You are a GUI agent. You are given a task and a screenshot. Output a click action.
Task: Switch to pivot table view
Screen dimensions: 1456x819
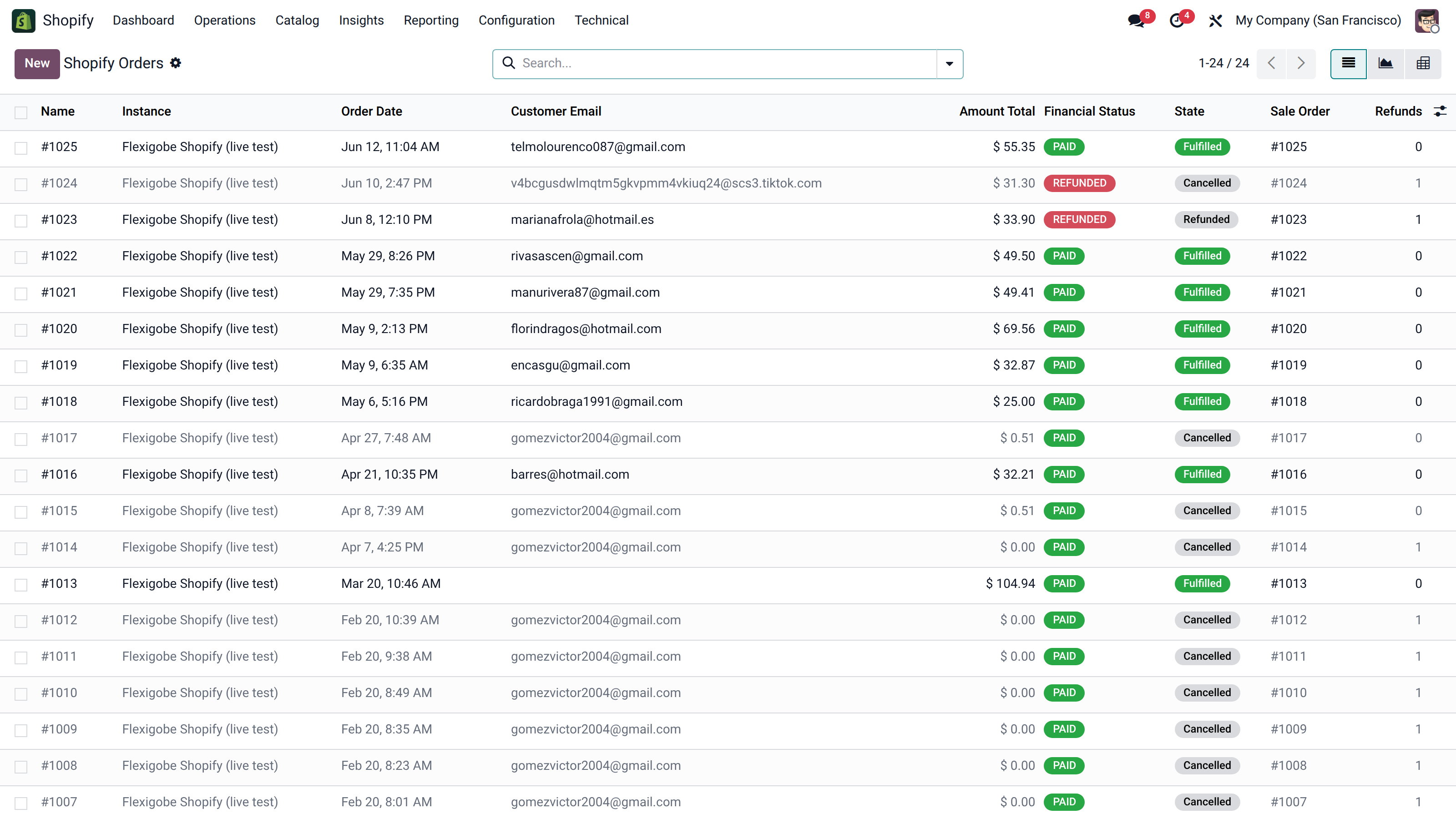pyautogui.click(x=1423, y=63)
